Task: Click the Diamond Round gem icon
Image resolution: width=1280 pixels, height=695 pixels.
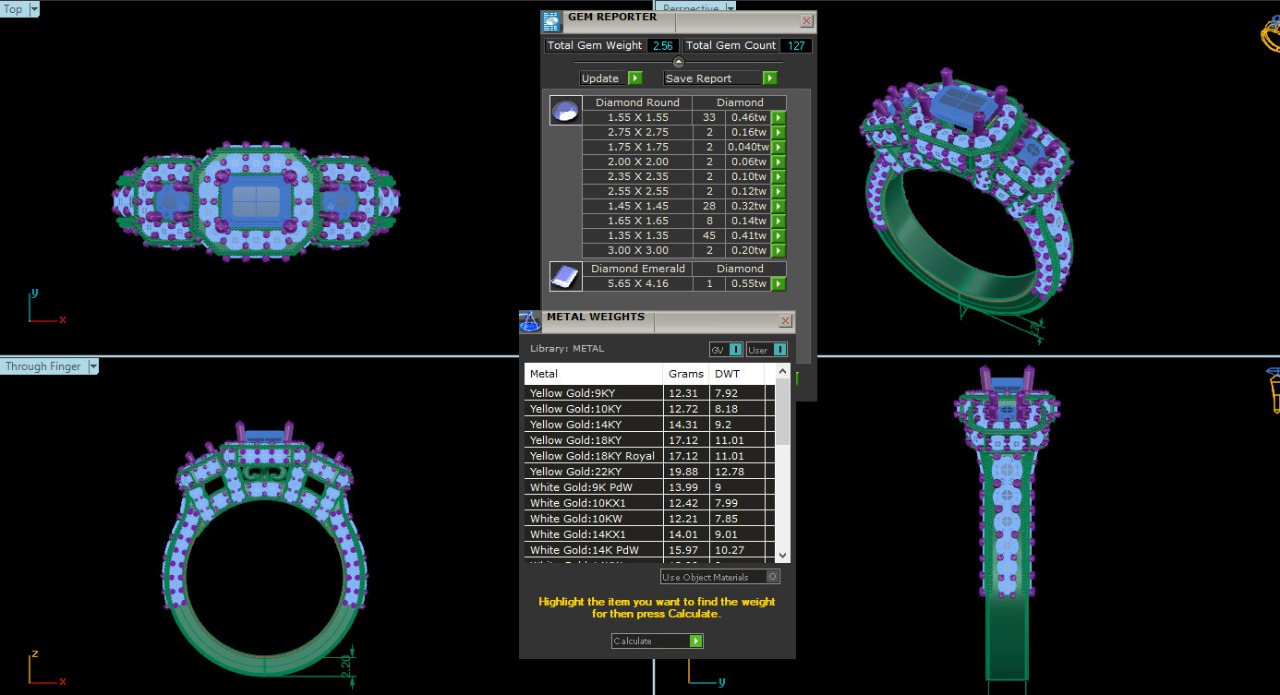Action: (565, 110)
